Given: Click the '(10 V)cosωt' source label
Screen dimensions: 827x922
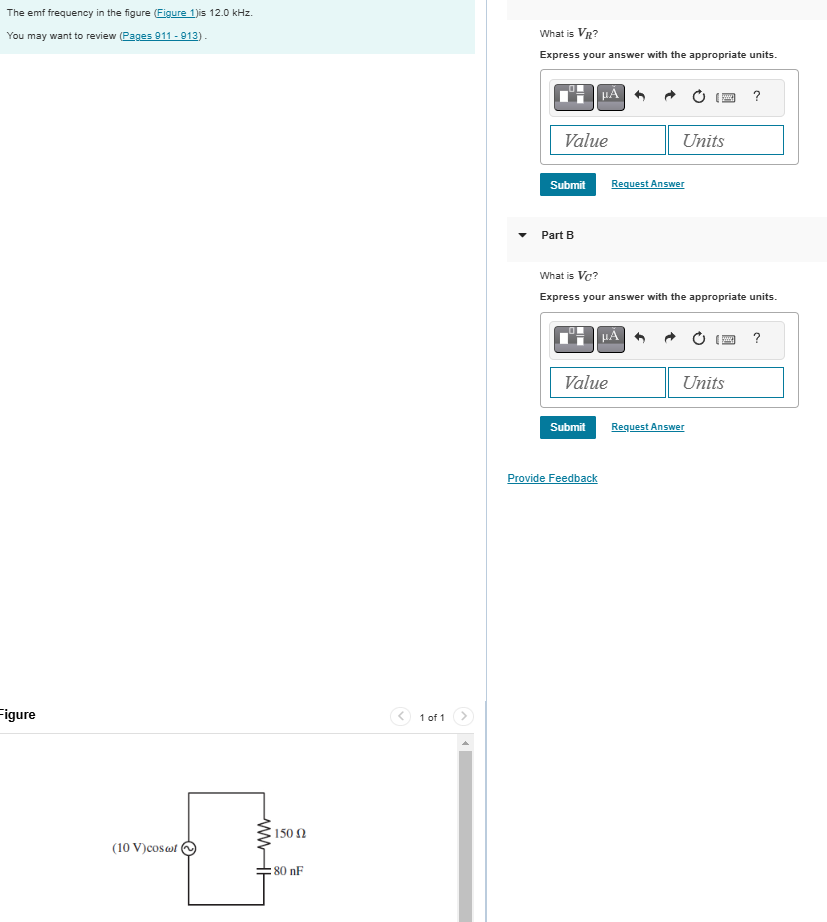Looking at the screenshot, I should coord(145,848).
